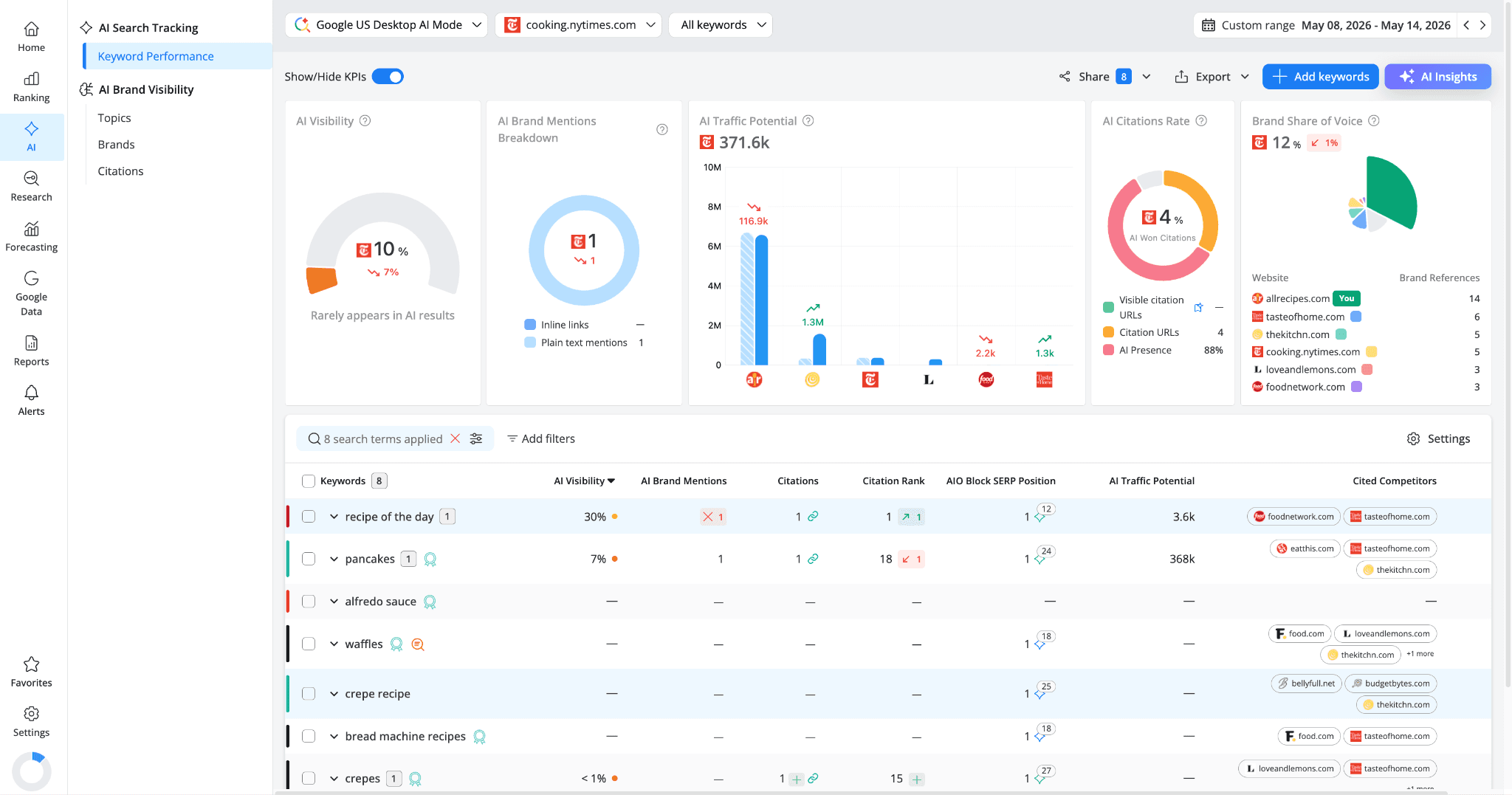
Task: Go to next date range arrow
Action: coord(1482,25)
